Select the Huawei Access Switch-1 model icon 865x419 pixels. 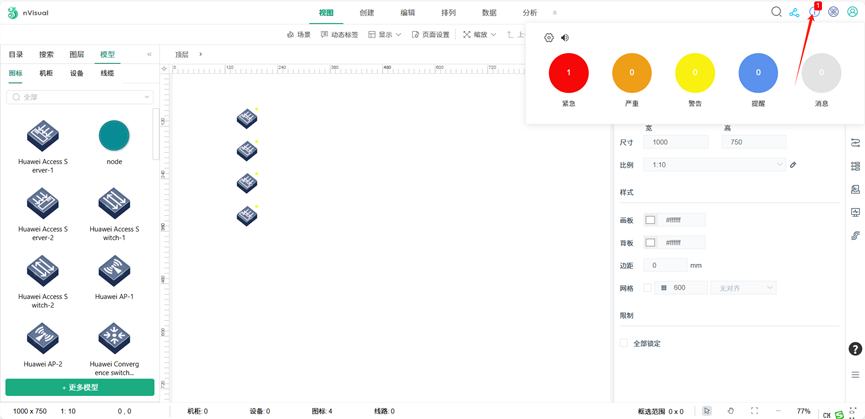coord(114,203)
